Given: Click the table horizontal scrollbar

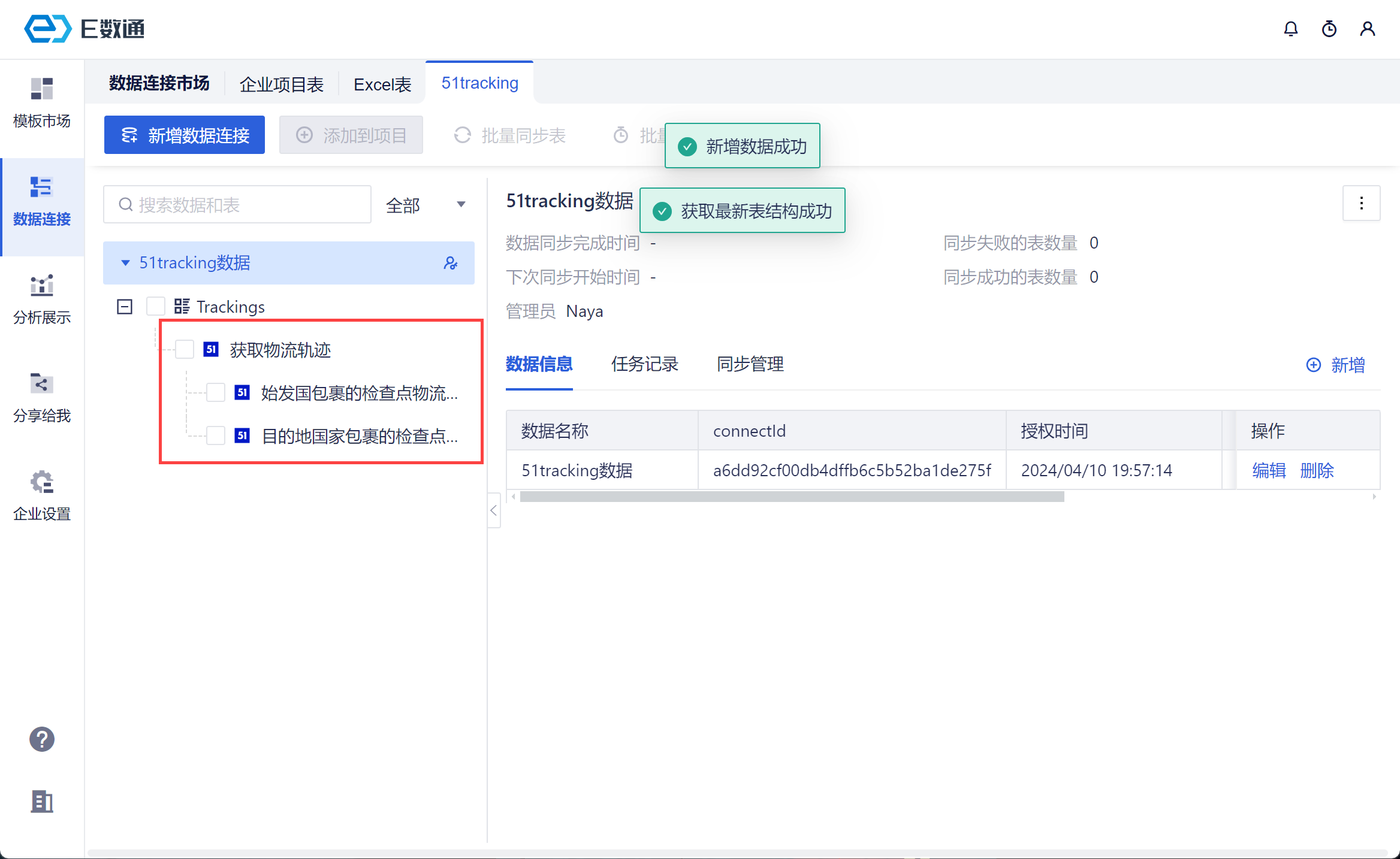Looking at the screenshot, I should pos(791,497).
